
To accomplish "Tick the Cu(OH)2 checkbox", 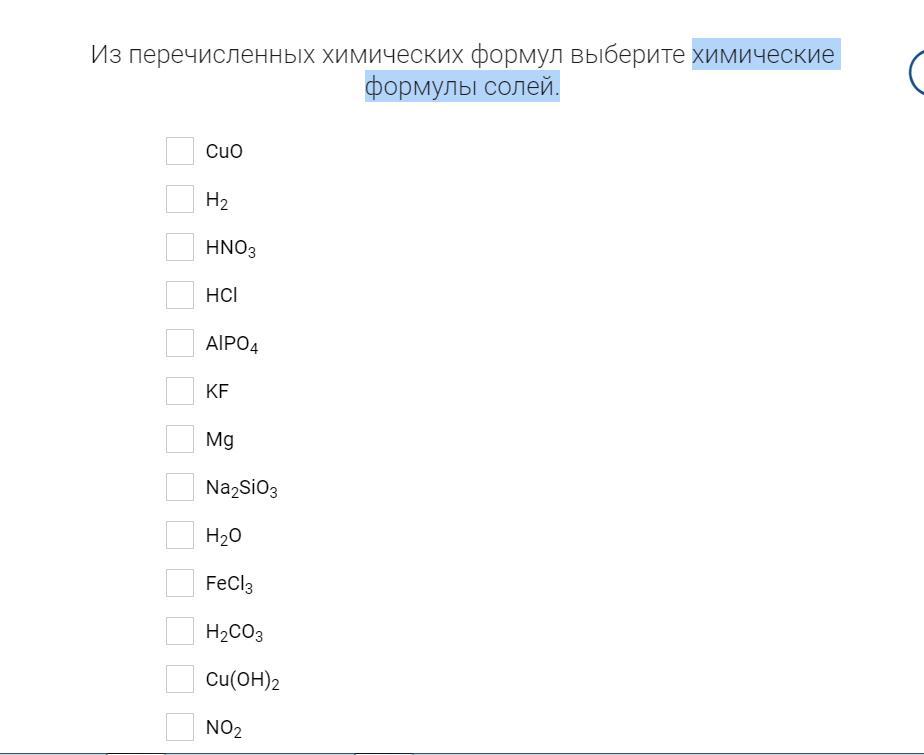I will tap(180, 679).
